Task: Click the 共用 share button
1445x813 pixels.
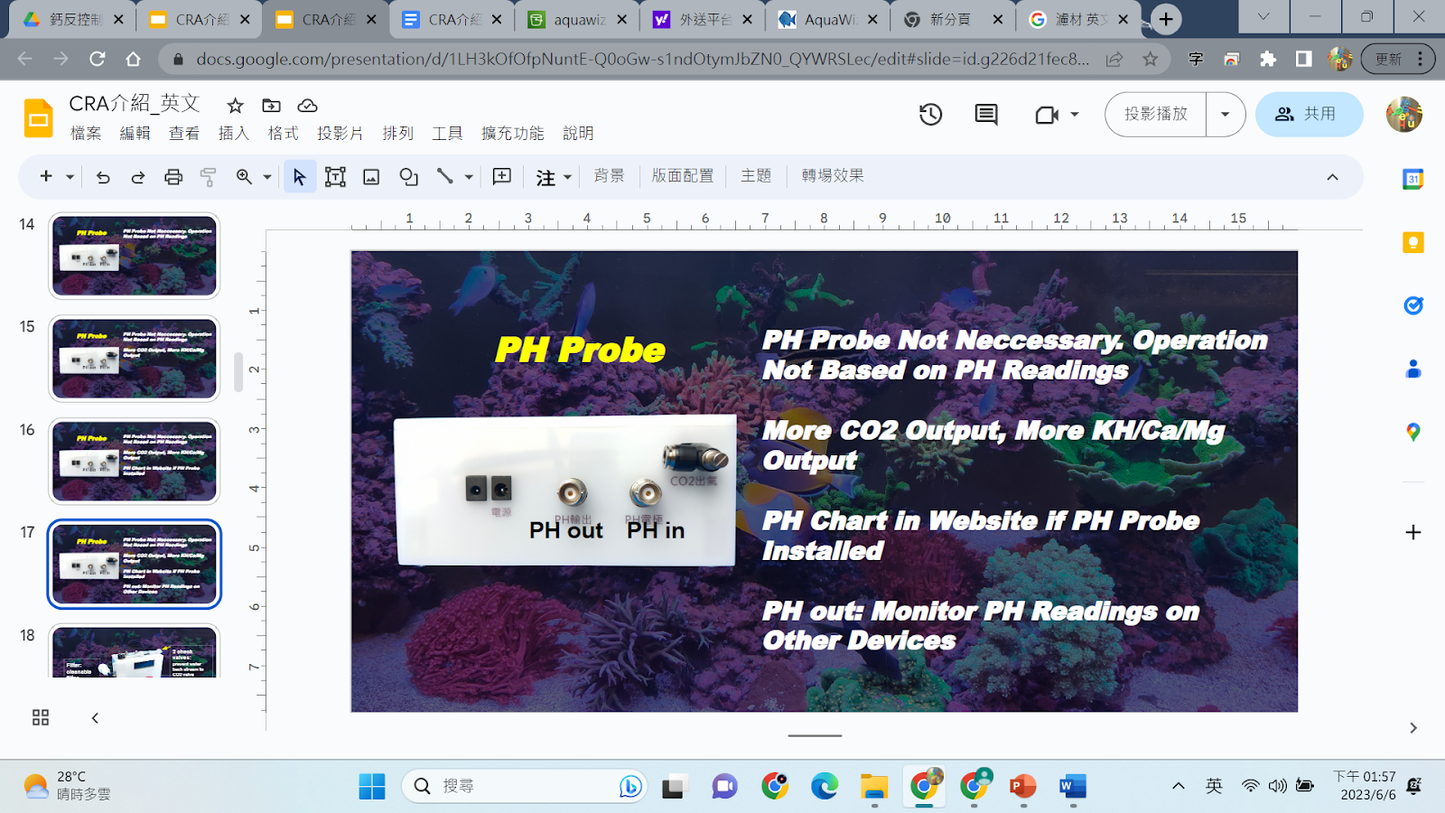Action: pyautogui.click(x=1308, y=115)
